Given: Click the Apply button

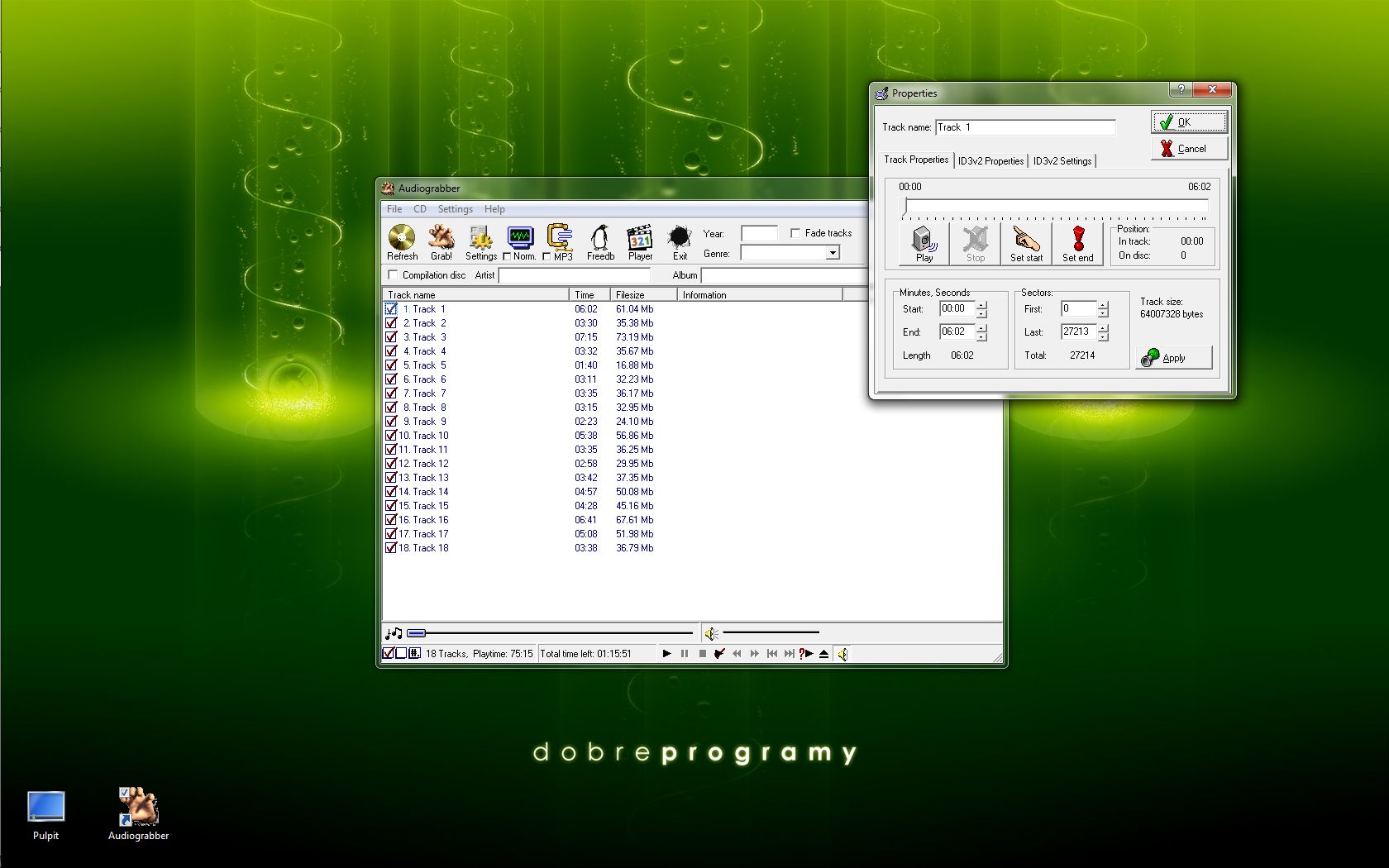Looking at the screenshot, I should [1173, 357].
